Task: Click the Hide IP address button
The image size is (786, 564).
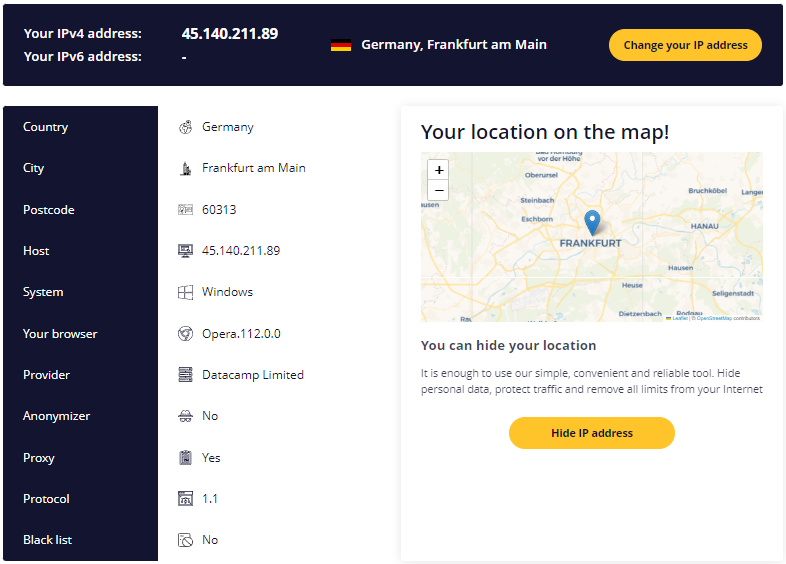Action: point(592,433)
